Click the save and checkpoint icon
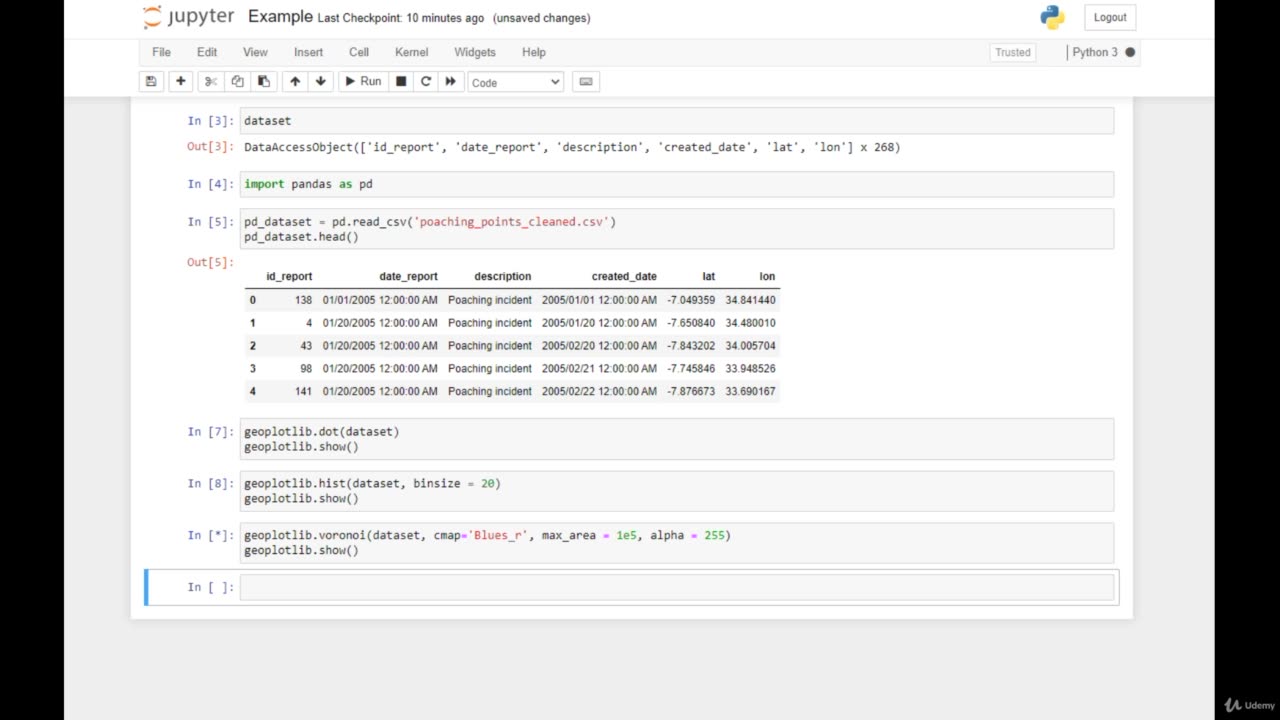Screen dimensions: 1280x720 151,82
